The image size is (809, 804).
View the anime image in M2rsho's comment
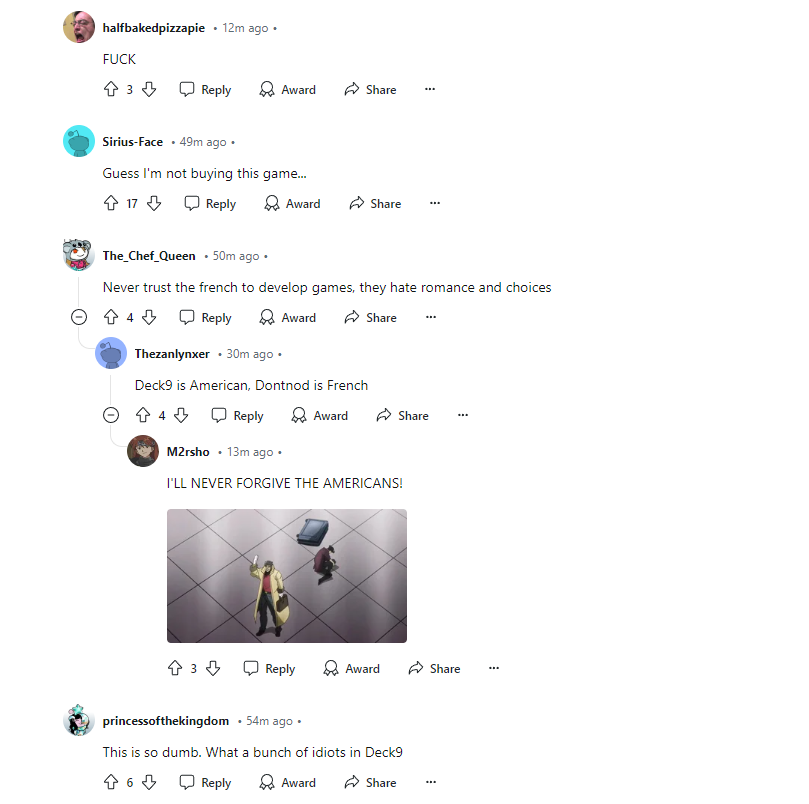point(287,576)
